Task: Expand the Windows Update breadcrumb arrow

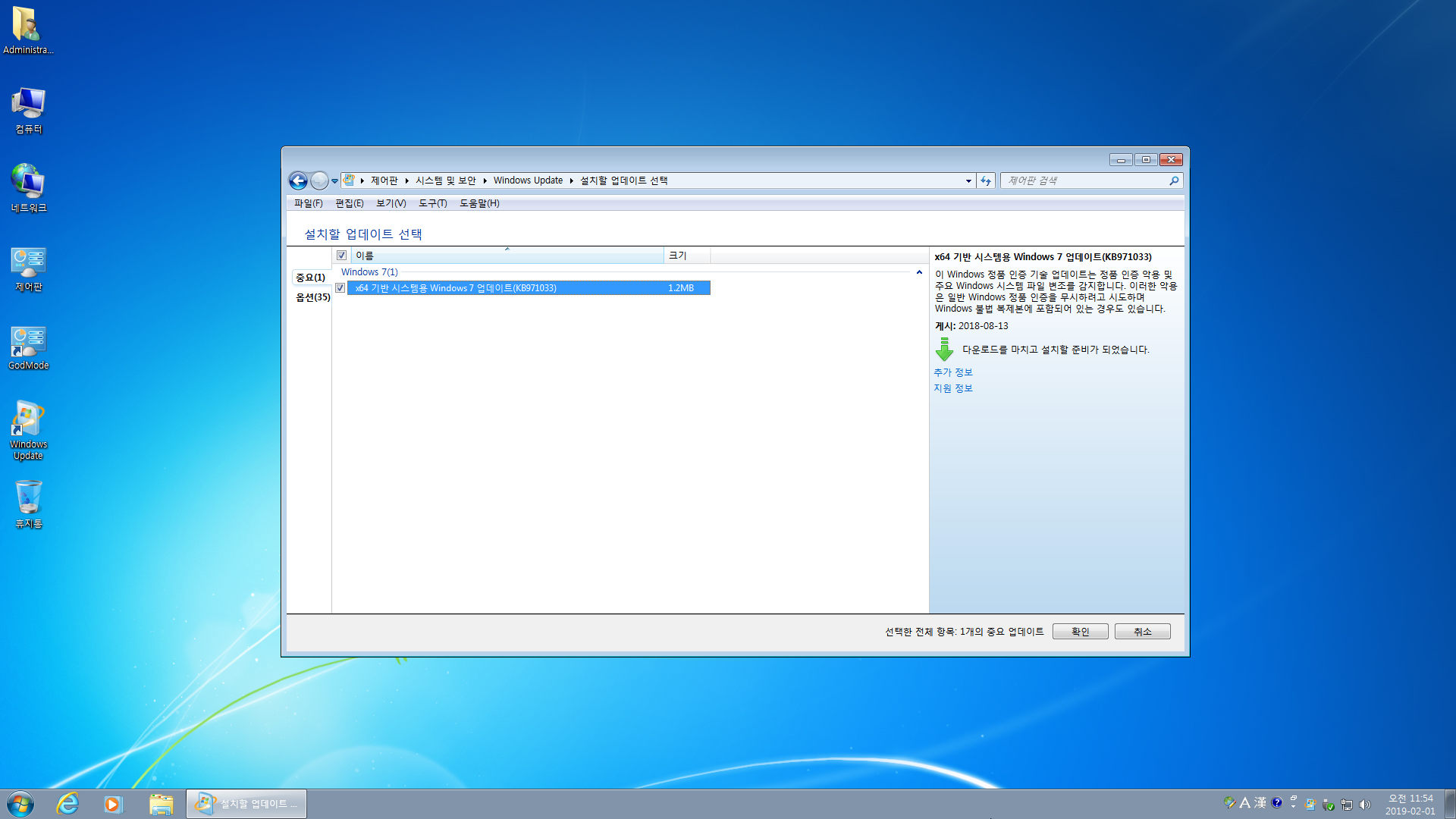Action: click(x=572, y=180)
